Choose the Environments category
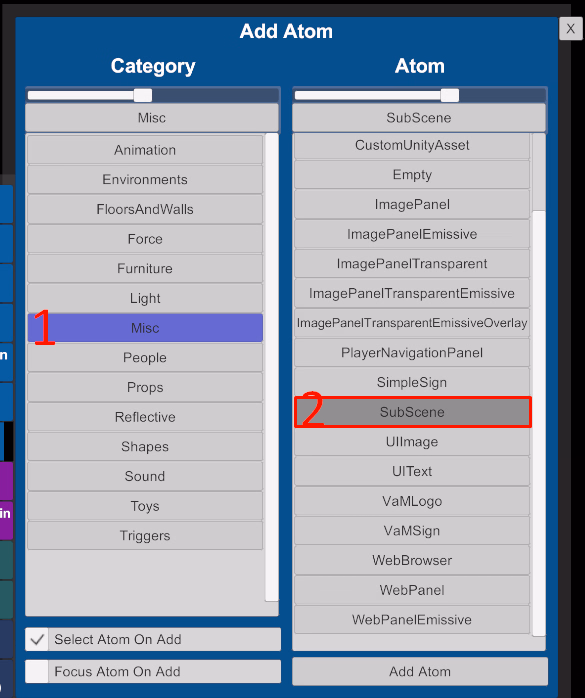585x698 pixels. coord(145,179)
